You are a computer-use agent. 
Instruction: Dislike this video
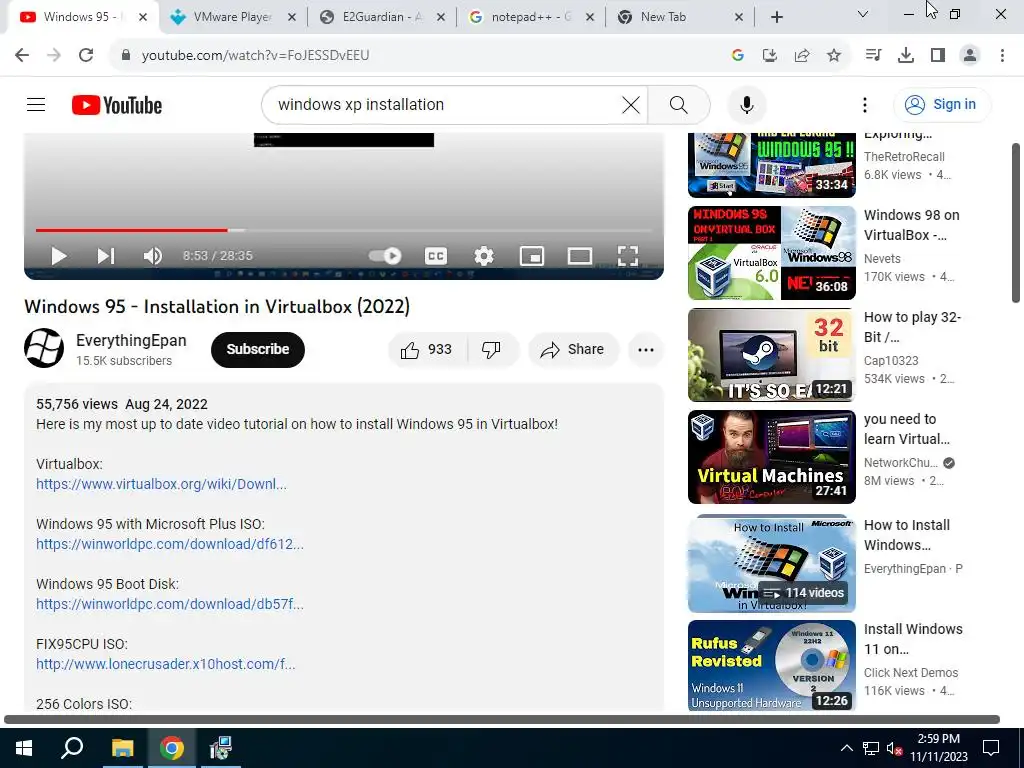click(x=491, y=350)
